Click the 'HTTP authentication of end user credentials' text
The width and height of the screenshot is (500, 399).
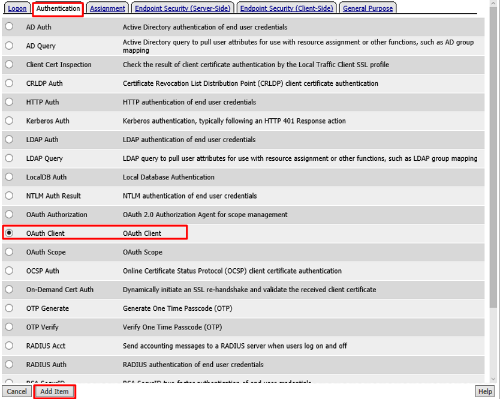(x=189, y=102)
